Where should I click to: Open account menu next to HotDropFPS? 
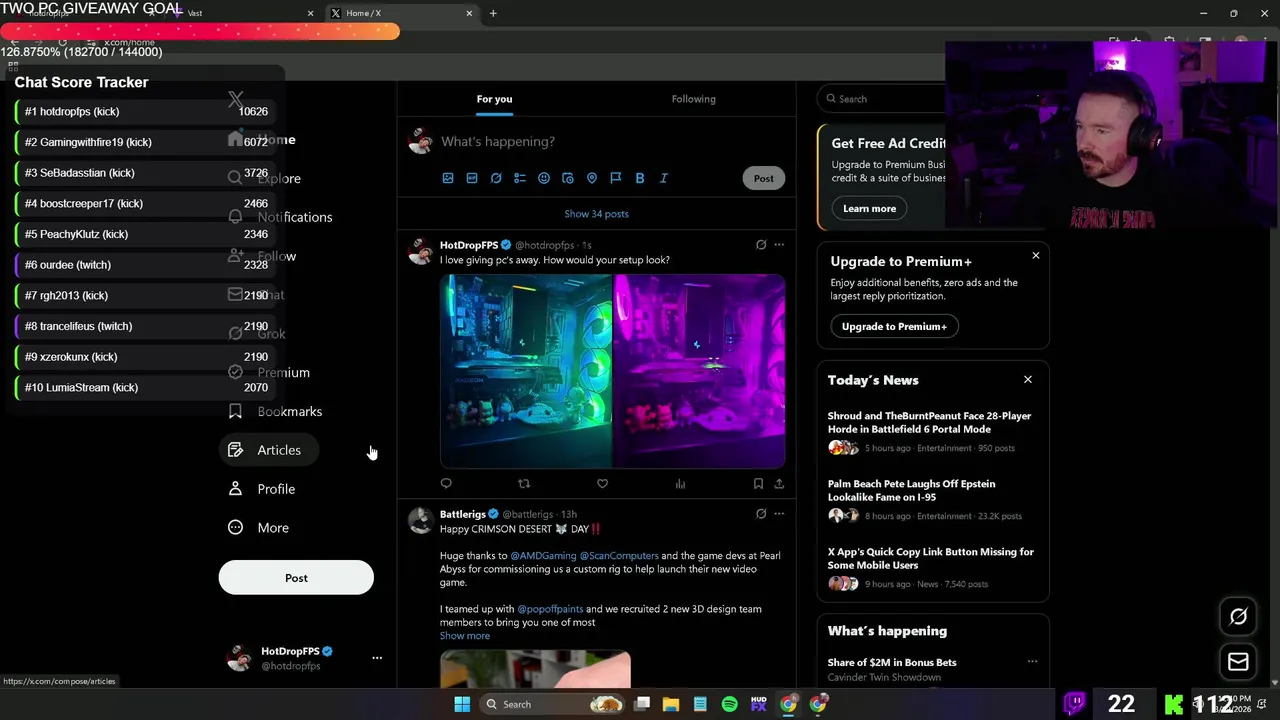377,658
